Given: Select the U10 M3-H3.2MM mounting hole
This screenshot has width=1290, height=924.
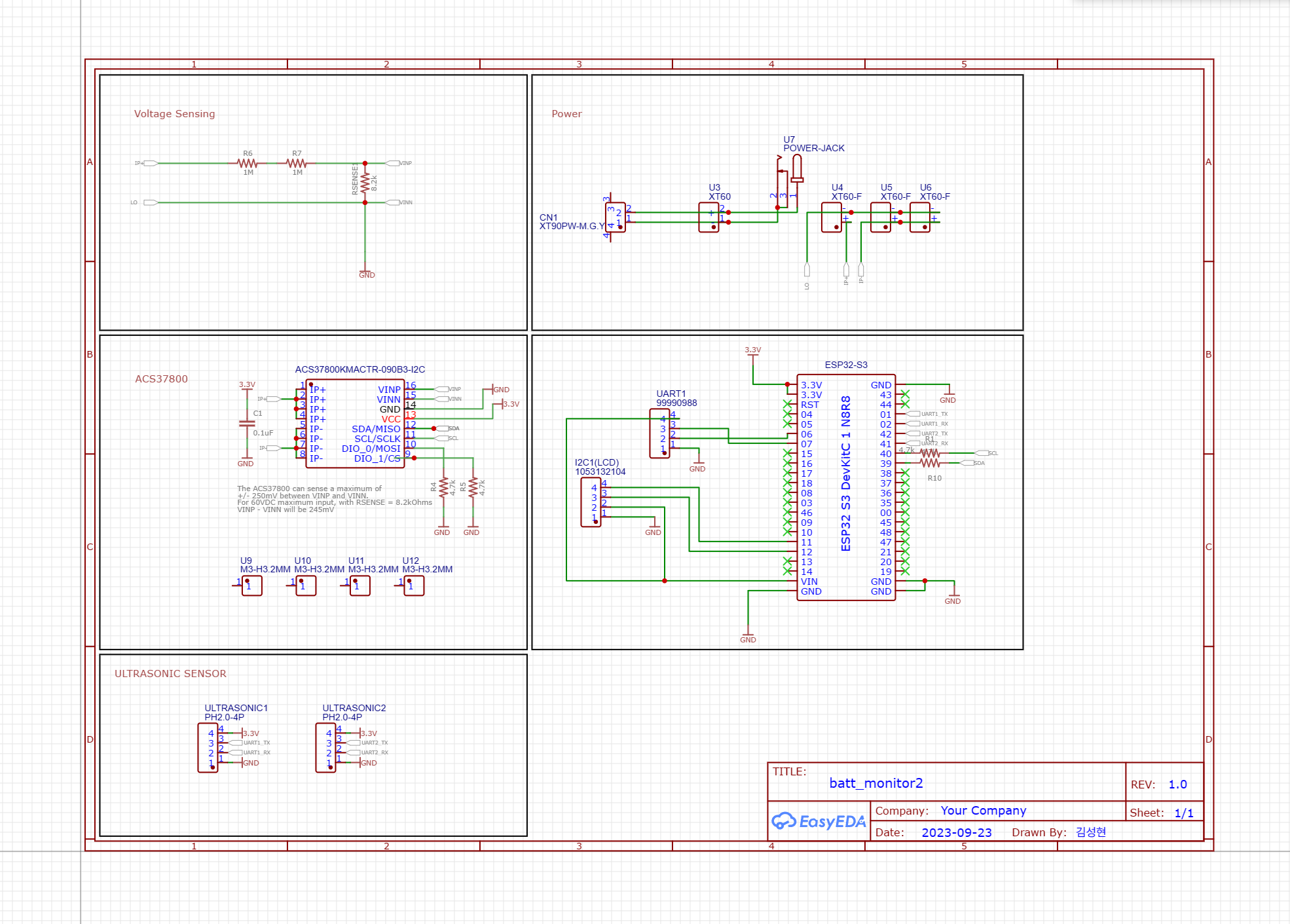Looking at the screenshot, I should [306, 585].
